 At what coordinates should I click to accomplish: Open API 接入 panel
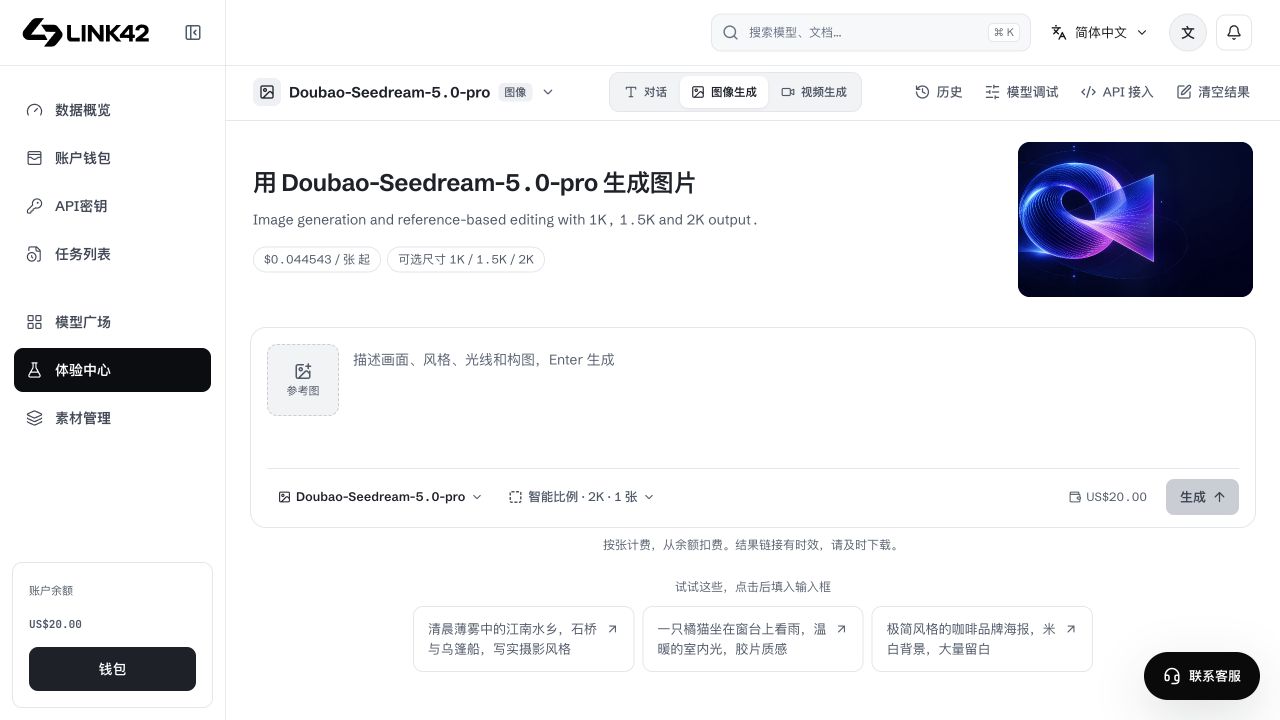click(x=1117, y=92)
